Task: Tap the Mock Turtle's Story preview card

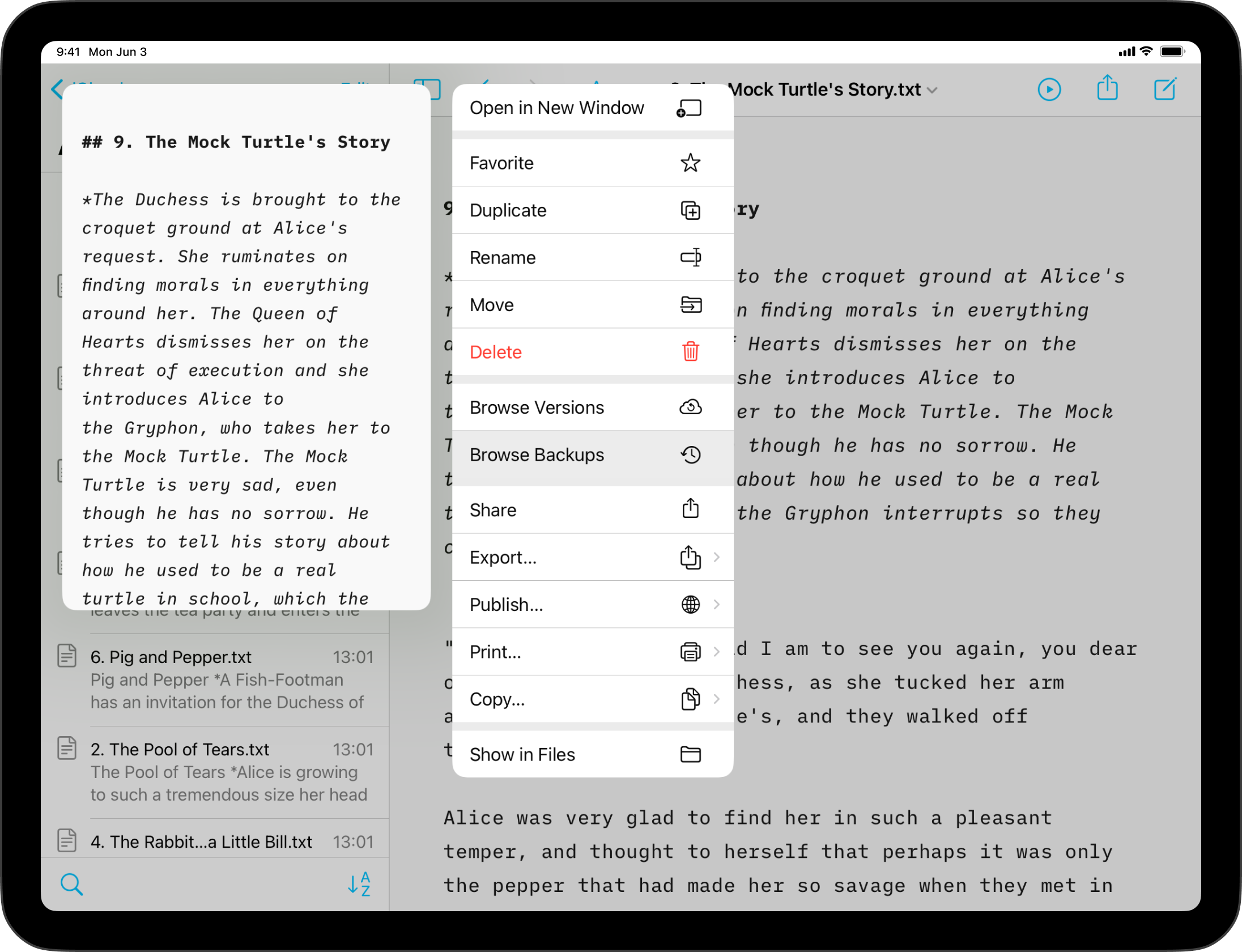Action: click(246, 347)
